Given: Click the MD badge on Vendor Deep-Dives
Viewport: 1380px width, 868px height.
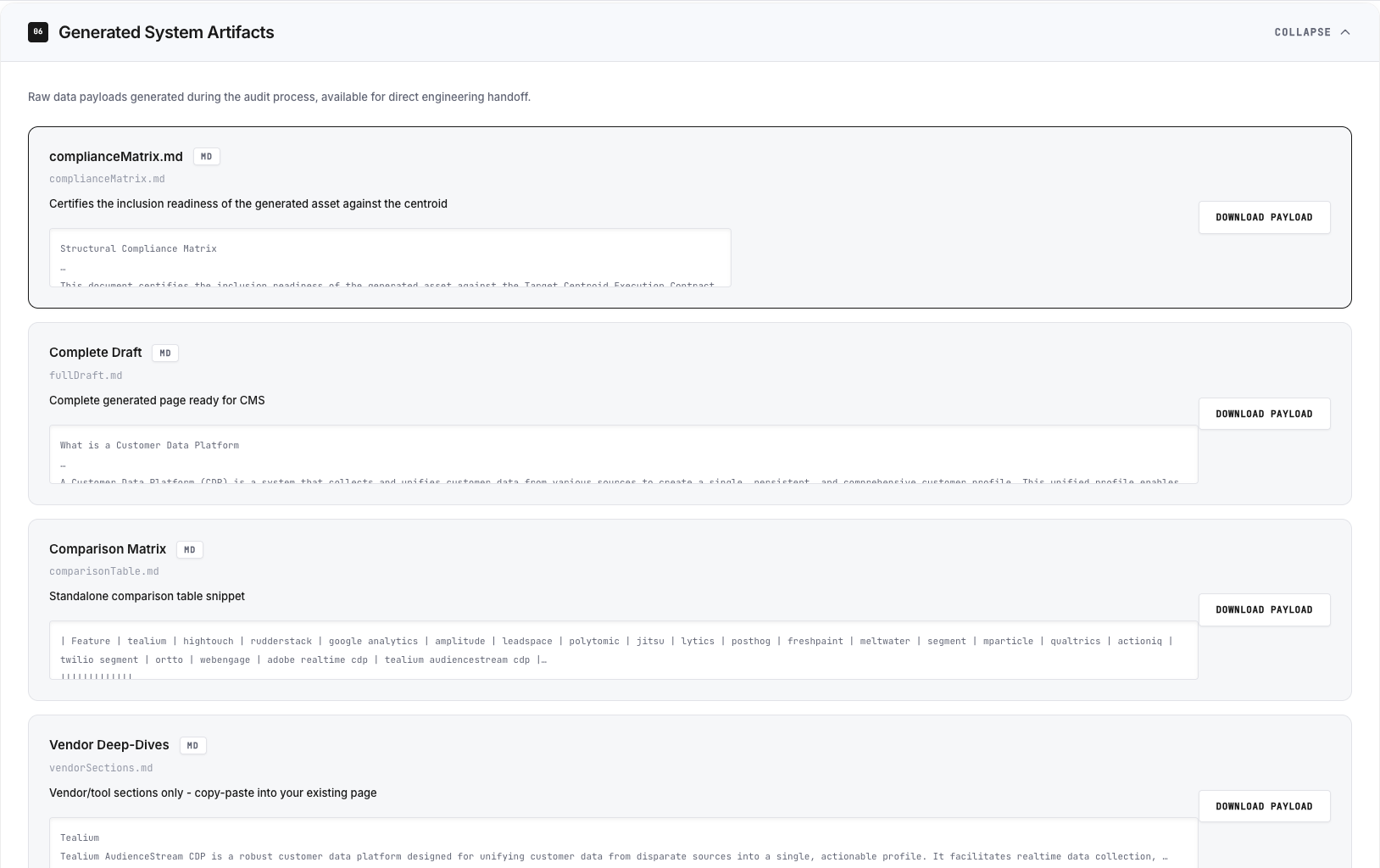Looking at the screenshot, I should click(192, 745).
